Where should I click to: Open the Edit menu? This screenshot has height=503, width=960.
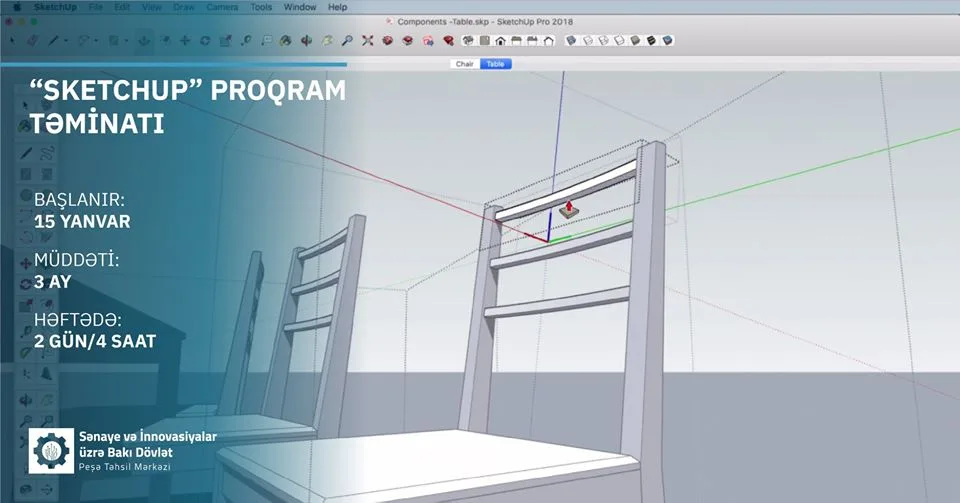pos(122,7)
